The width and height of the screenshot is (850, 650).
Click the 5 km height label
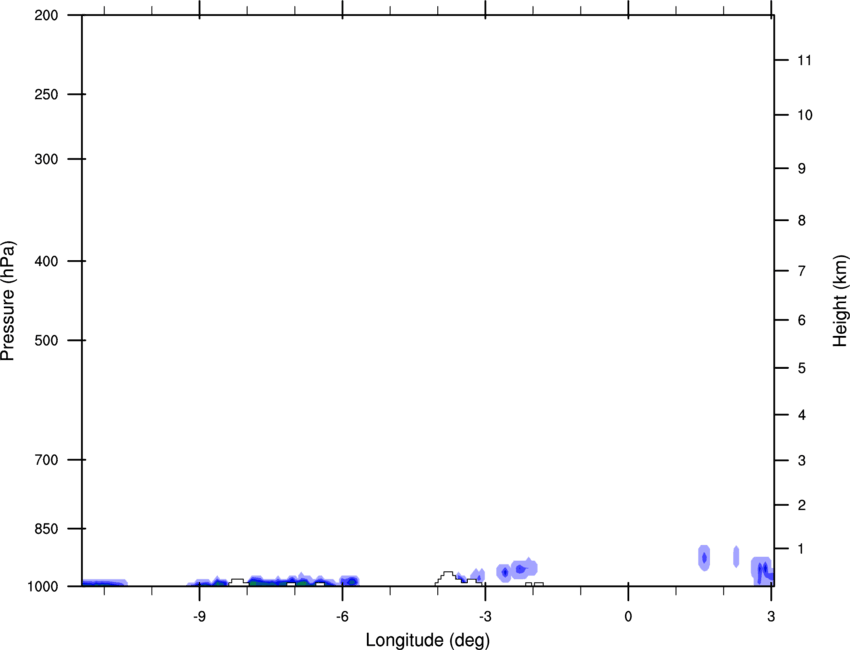(802, 368)
